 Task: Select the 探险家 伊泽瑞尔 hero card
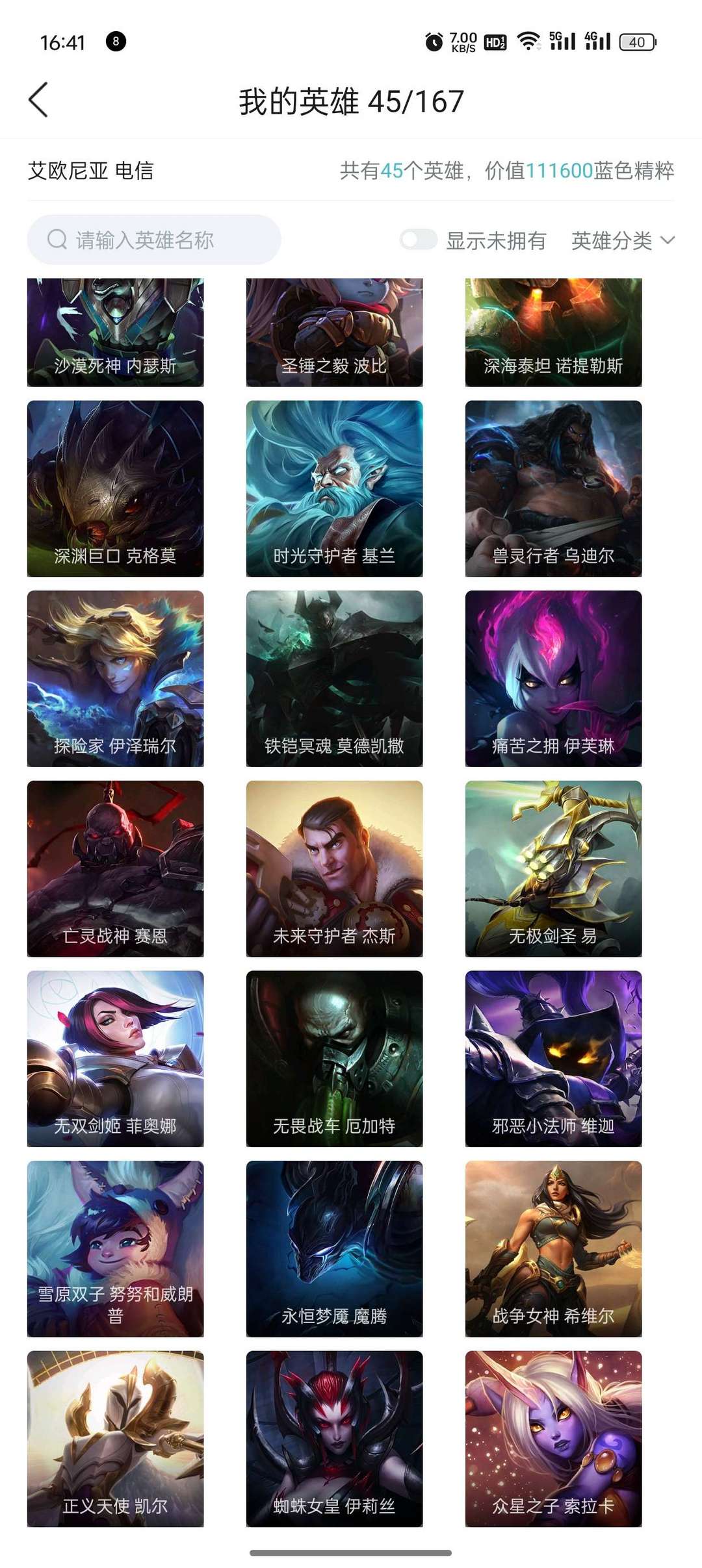click(115, 679)
